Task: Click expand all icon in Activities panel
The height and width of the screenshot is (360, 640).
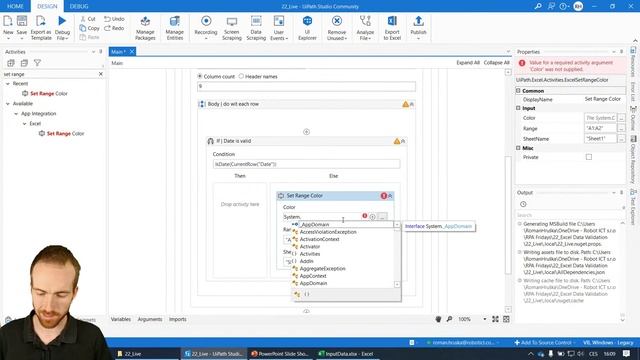Action: coord(11,63)
